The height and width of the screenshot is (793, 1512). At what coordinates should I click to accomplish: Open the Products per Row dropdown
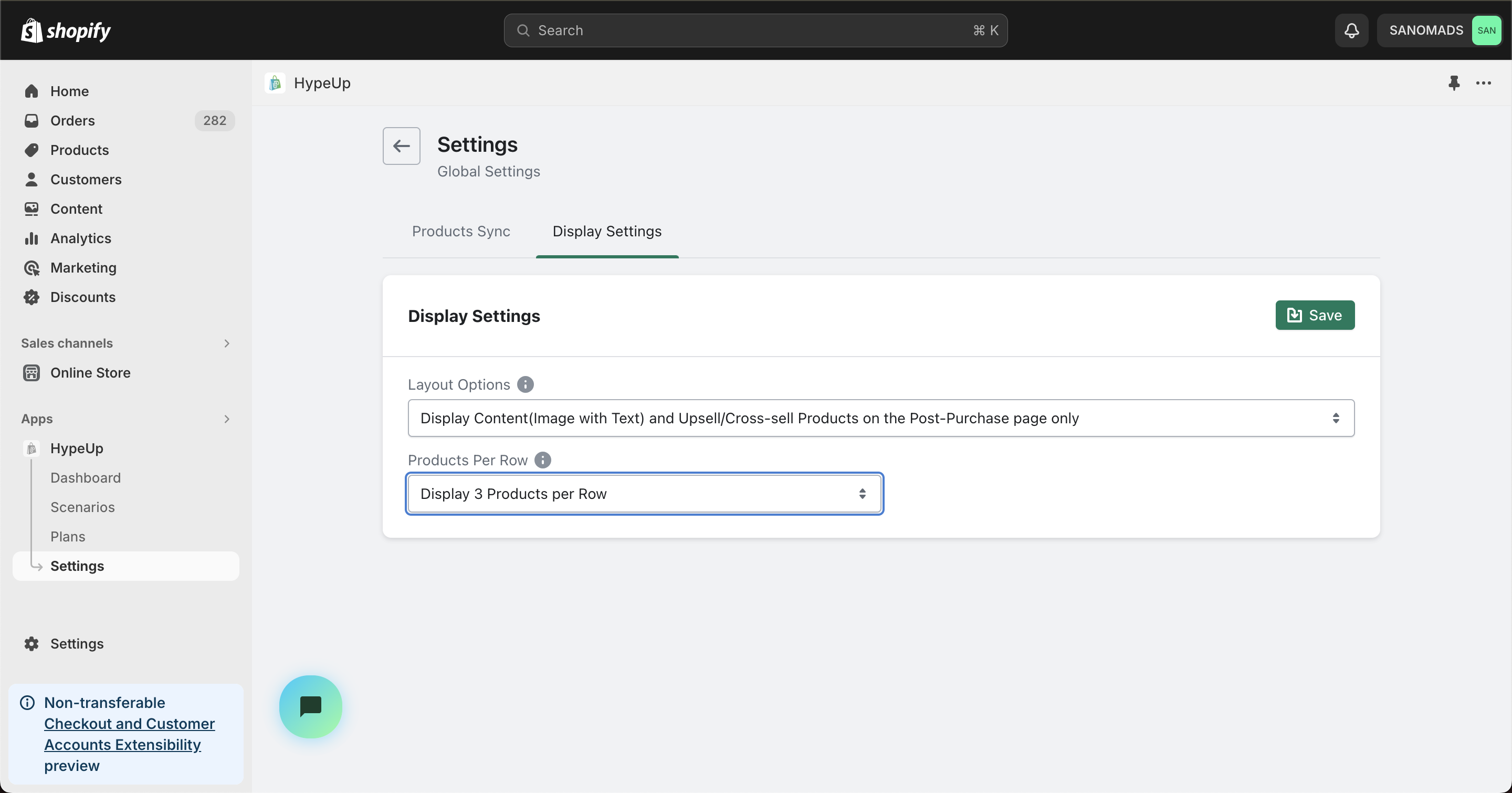[644, 494]
